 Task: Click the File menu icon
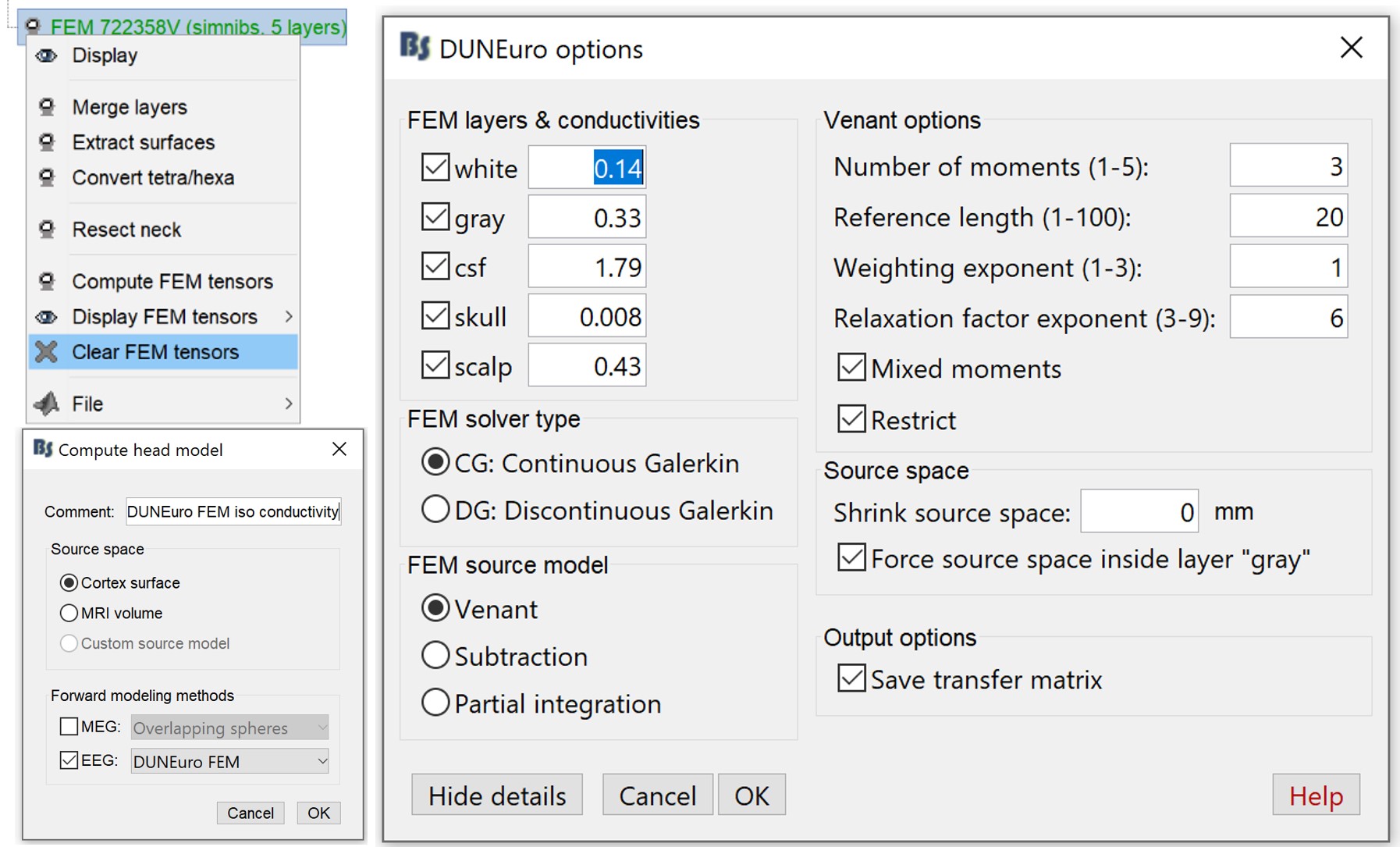[47, 404]
